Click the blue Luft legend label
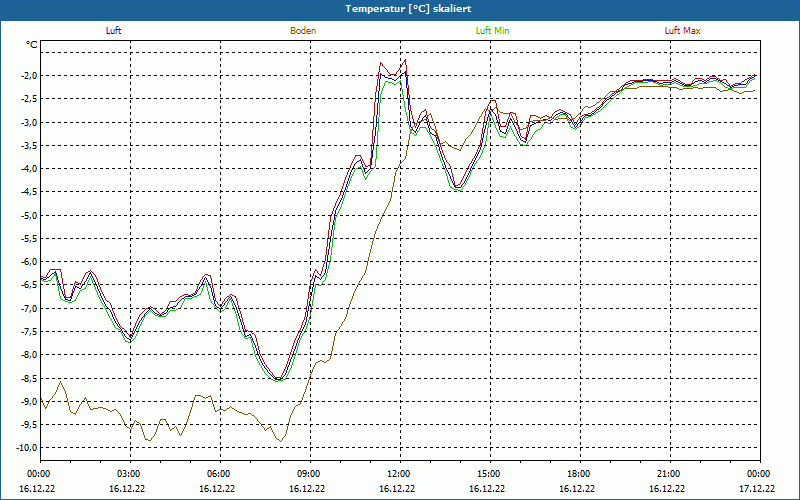 point(113,31)
